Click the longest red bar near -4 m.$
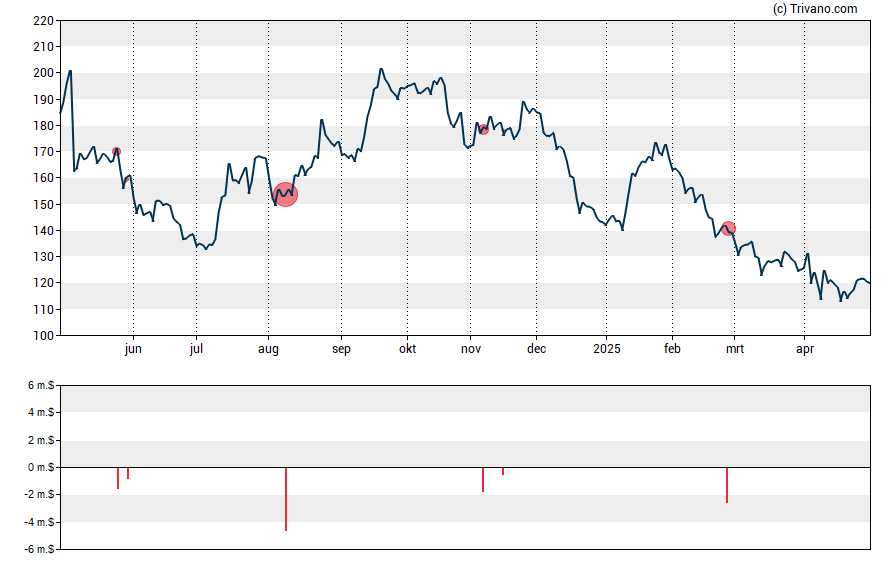Image resolution: width=888 pixels, height=565 pixels. [286, 499]
